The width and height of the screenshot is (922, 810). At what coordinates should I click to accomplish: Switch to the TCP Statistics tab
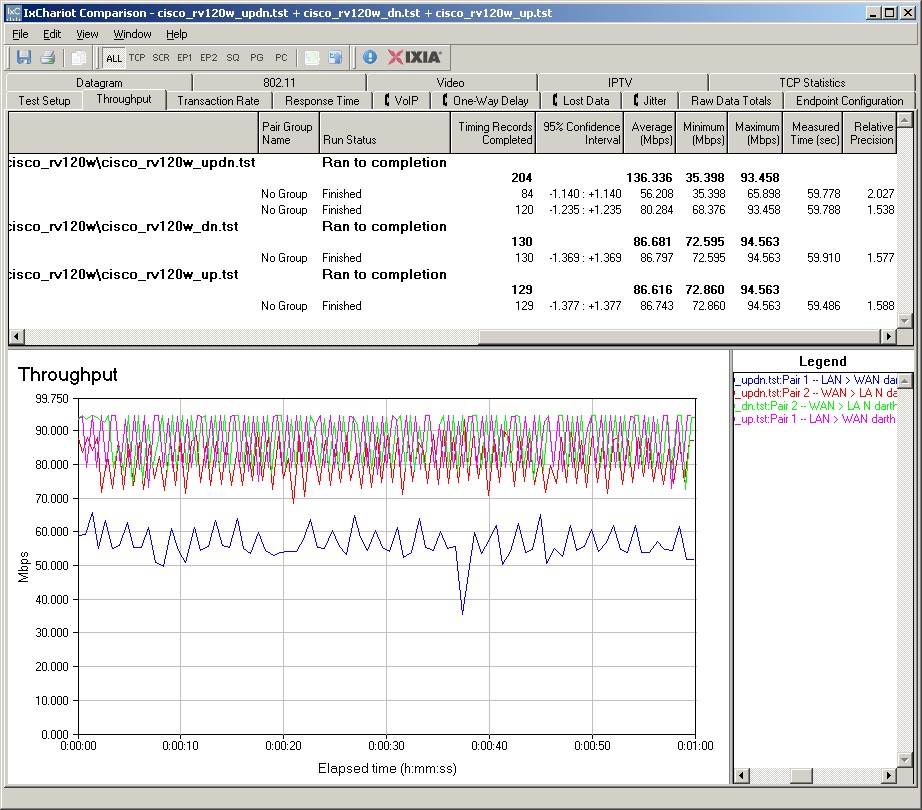812,83
